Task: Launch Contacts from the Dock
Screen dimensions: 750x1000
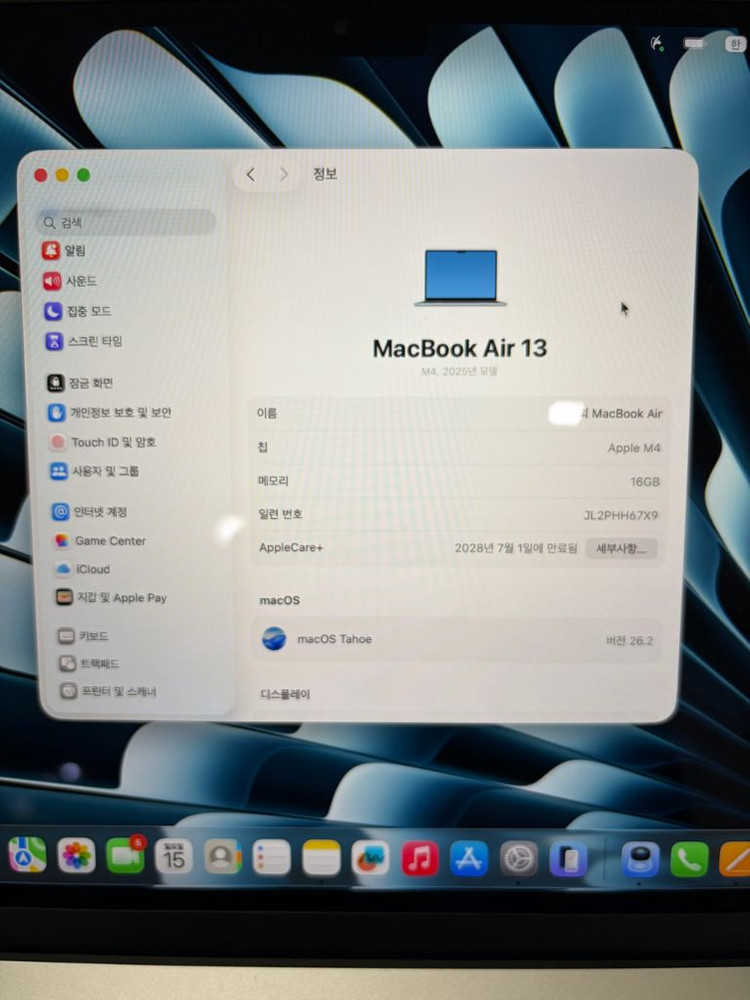Action: click(x=223, y=857)
